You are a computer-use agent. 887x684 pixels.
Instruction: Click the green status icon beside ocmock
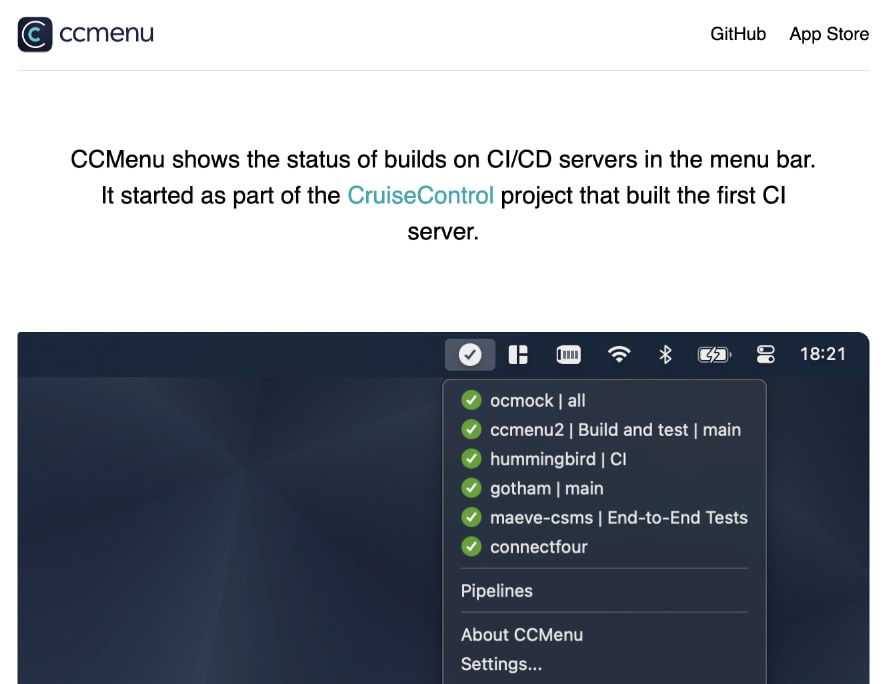(471, 400)
